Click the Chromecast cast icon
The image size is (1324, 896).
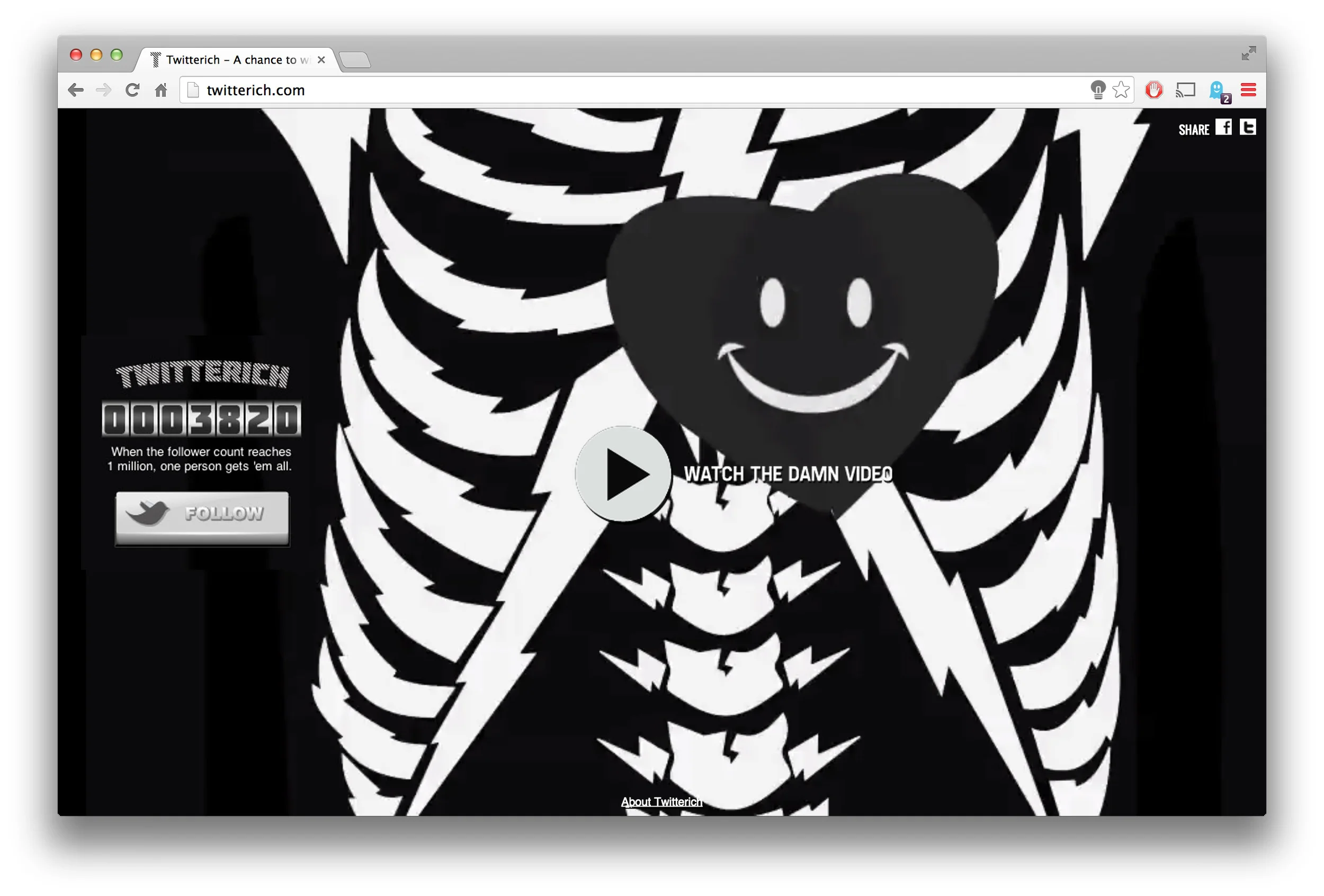pos(1186,90)
